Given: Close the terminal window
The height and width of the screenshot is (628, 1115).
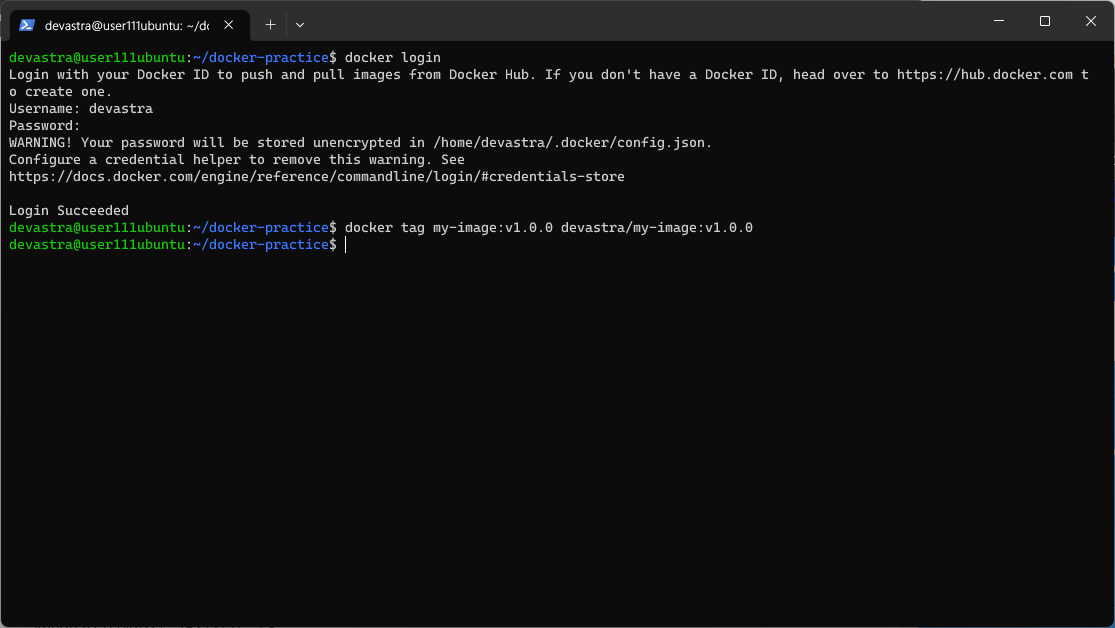Looking at the screenshot, I should click(x=1091, y=21).
